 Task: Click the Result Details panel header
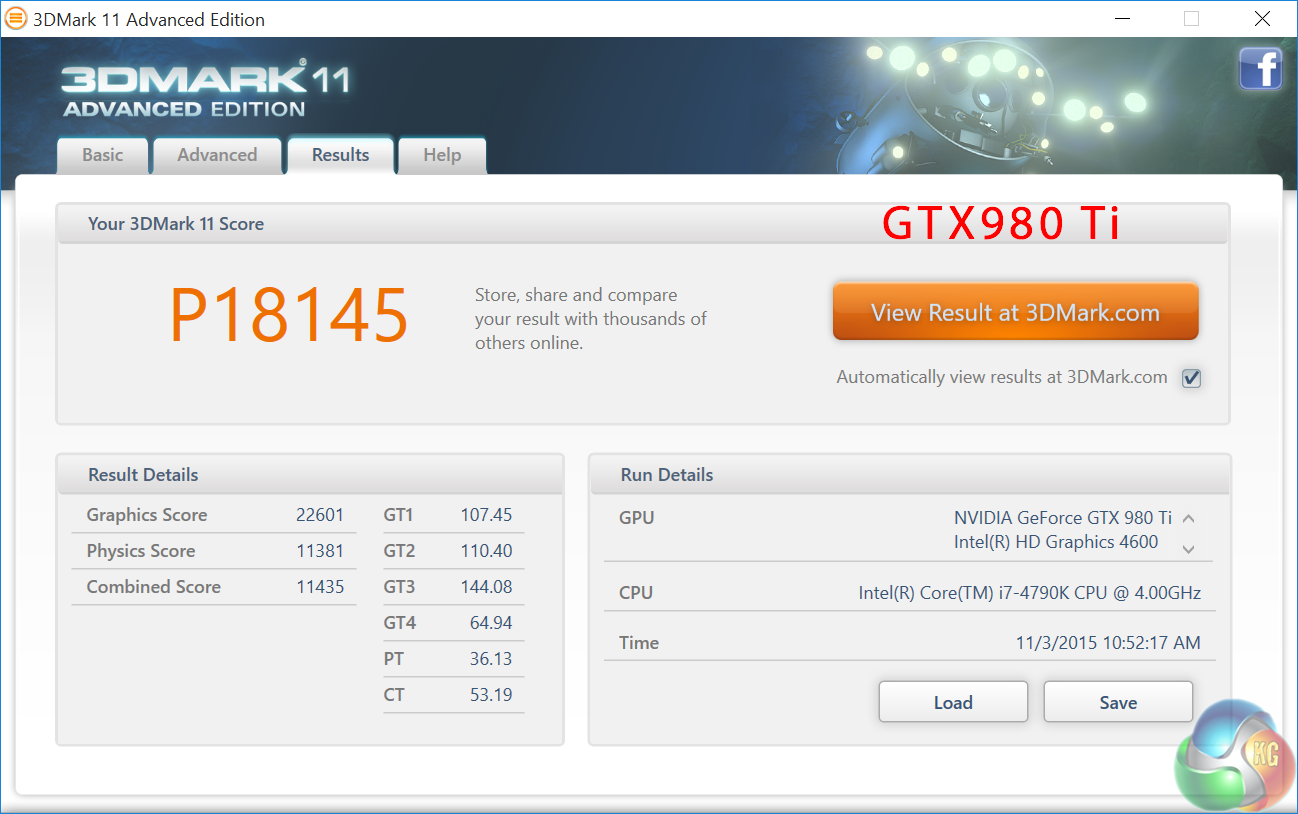pos(310,475)
